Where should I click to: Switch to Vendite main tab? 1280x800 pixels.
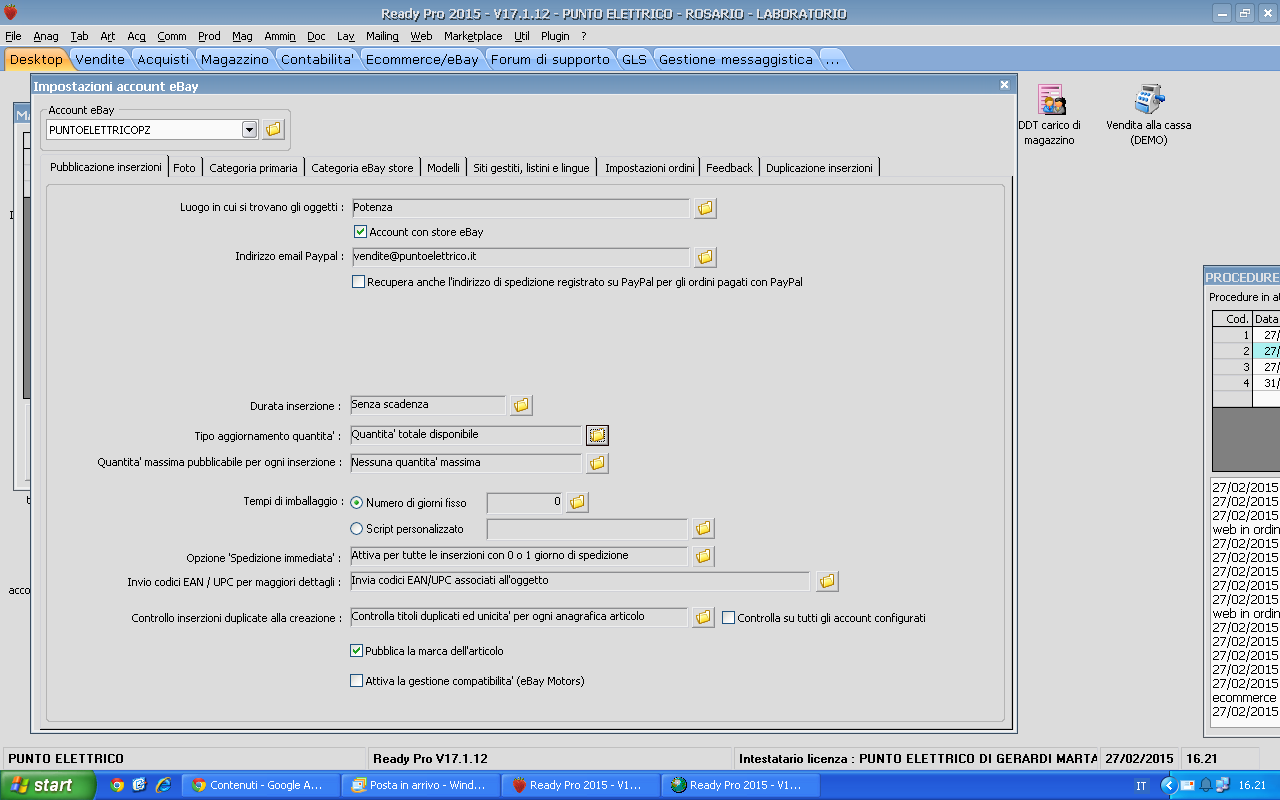(x=100, y=60)
